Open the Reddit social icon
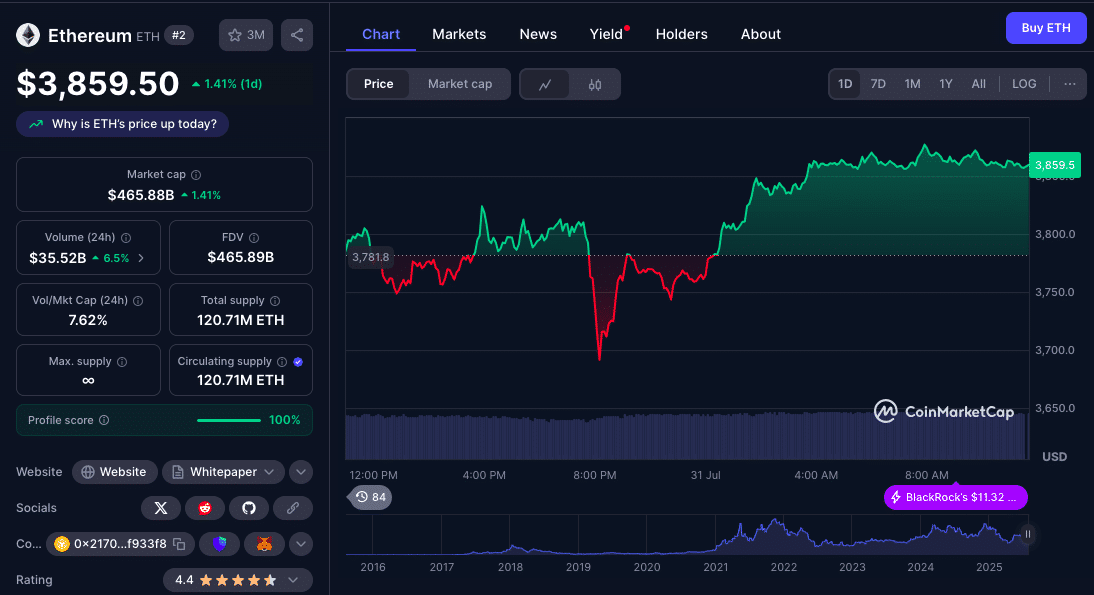Image resolution: width=1094 pixels, height=595 pixels. click(205, 508)
